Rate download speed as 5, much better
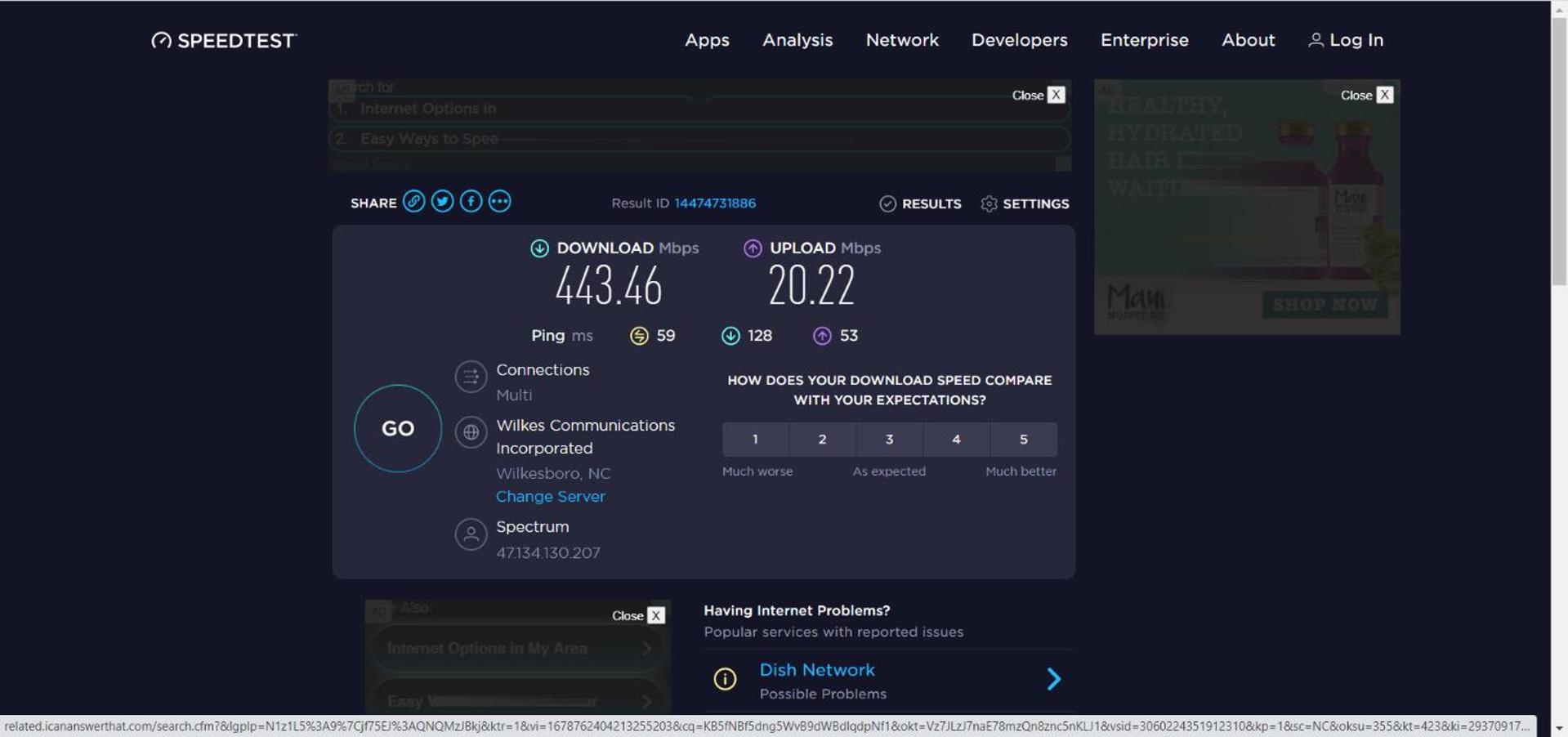The width and height of the screenshot is (1568, 737). pyautogui.click(x=1024, y=440)
